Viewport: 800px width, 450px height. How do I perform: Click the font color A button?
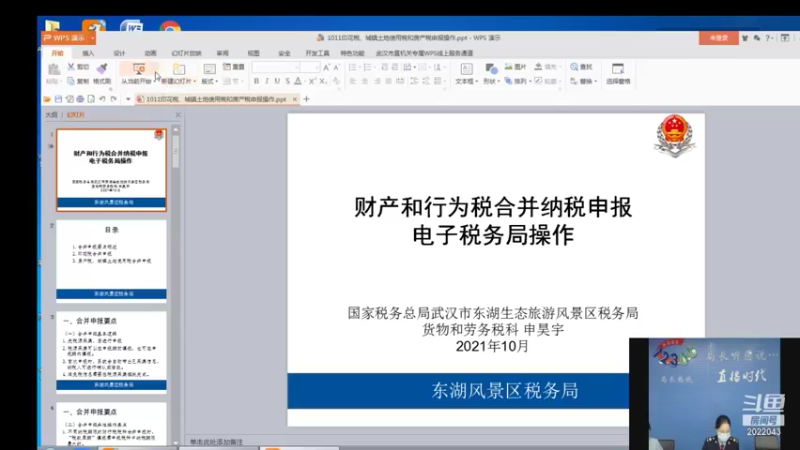coord(298,81)
